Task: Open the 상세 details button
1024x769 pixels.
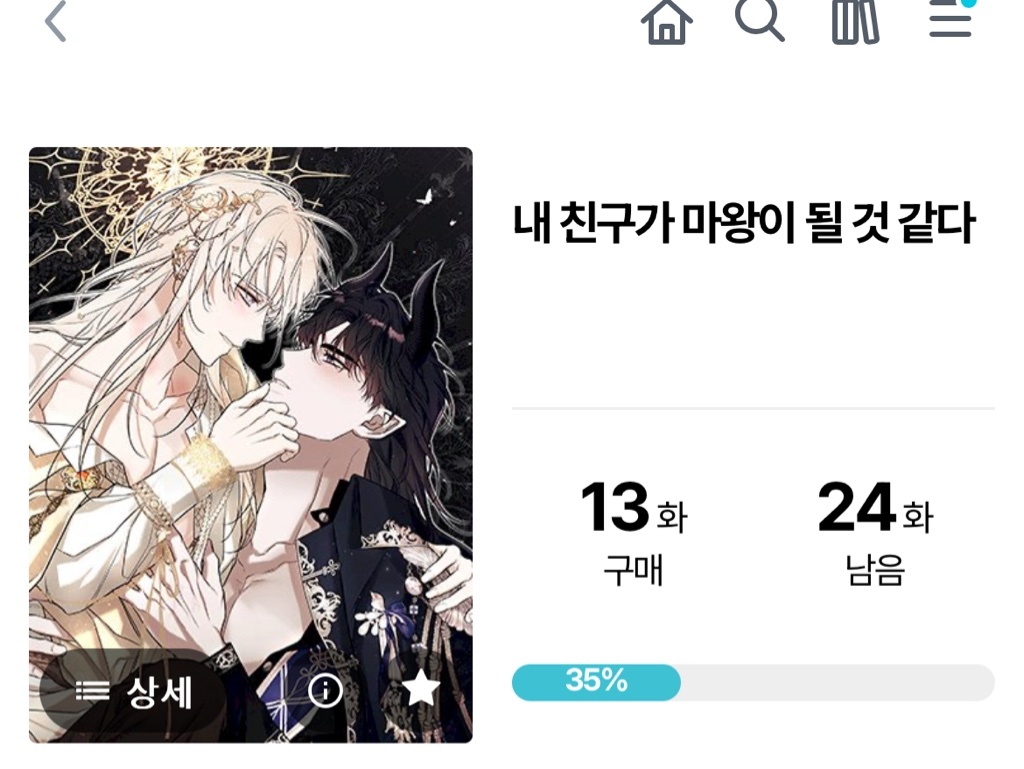Action: (x=133, y=691)
